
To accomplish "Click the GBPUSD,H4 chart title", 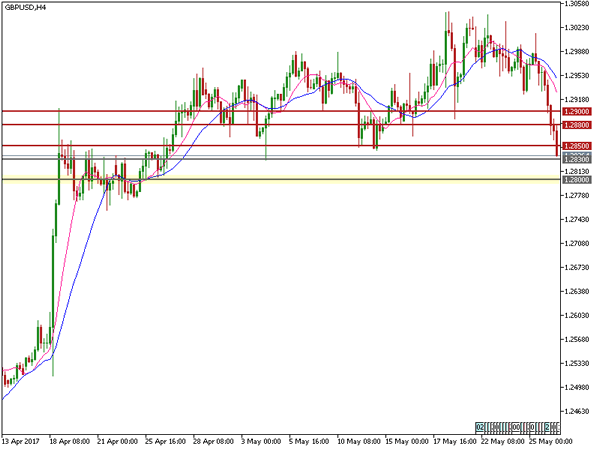I will [25, 7].
